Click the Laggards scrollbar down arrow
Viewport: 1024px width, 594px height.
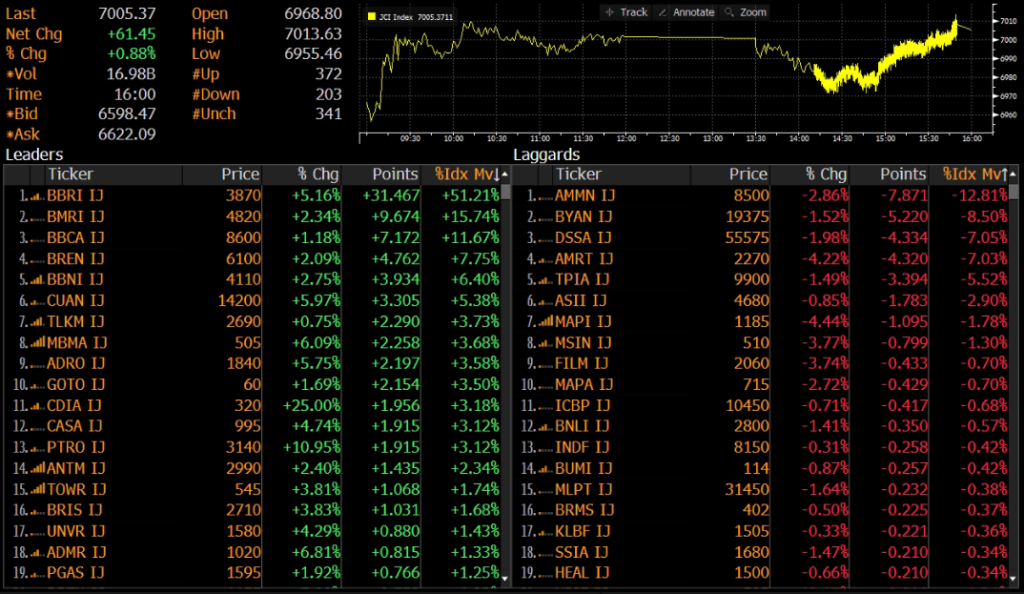click(x=1013, y=578)
